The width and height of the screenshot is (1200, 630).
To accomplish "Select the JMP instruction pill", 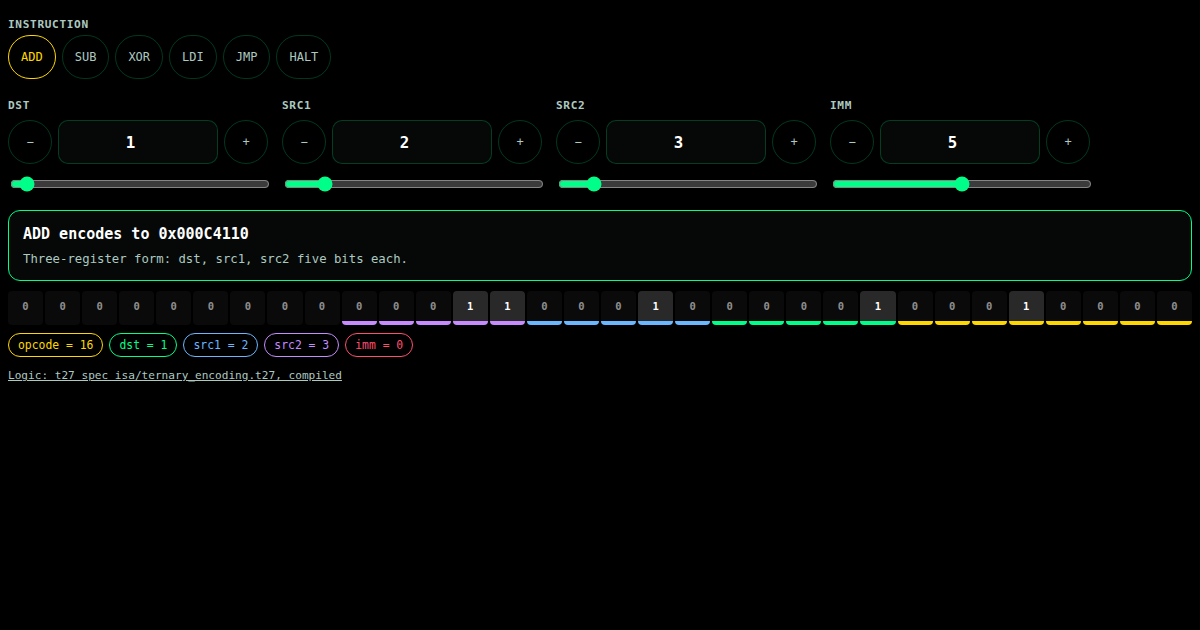I will click(246, 57).
